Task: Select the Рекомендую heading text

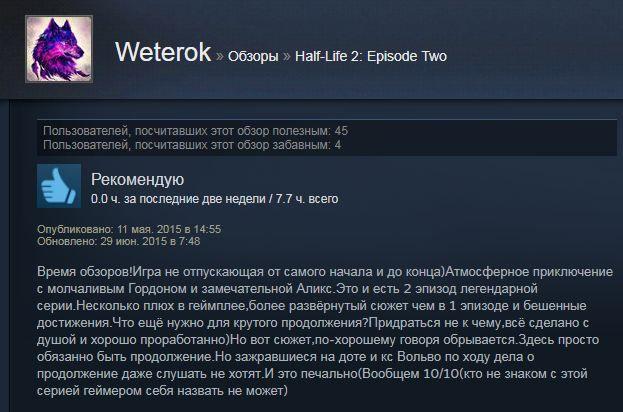Action: click(x=137, y=180)
